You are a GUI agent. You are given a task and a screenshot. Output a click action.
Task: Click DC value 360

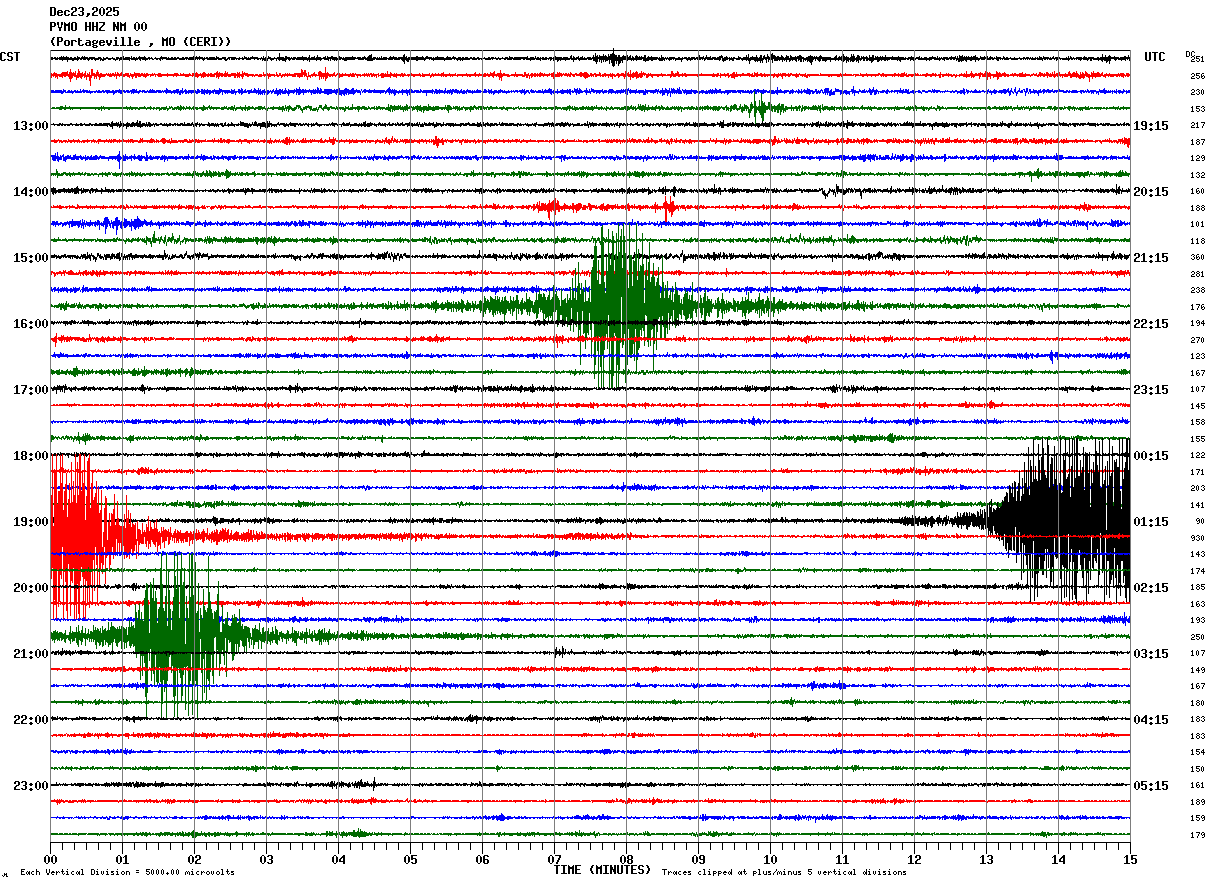1197,258
